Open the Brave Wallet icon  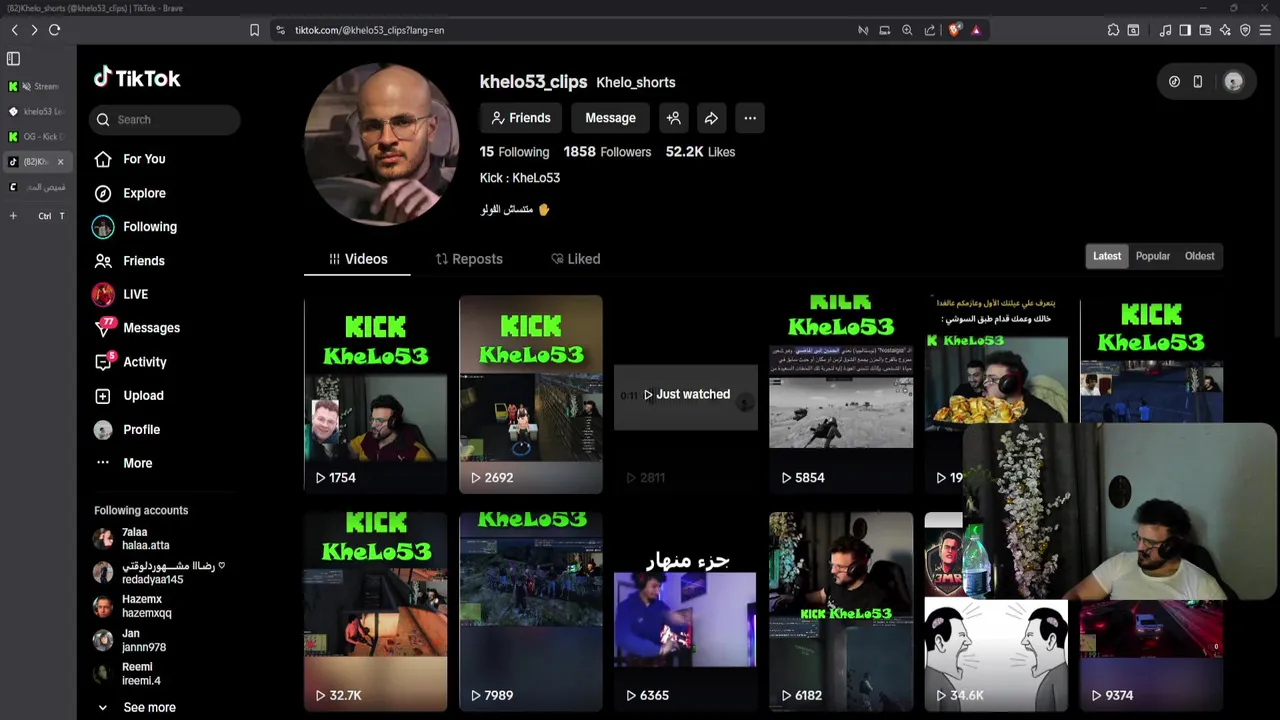(1205, 30)
